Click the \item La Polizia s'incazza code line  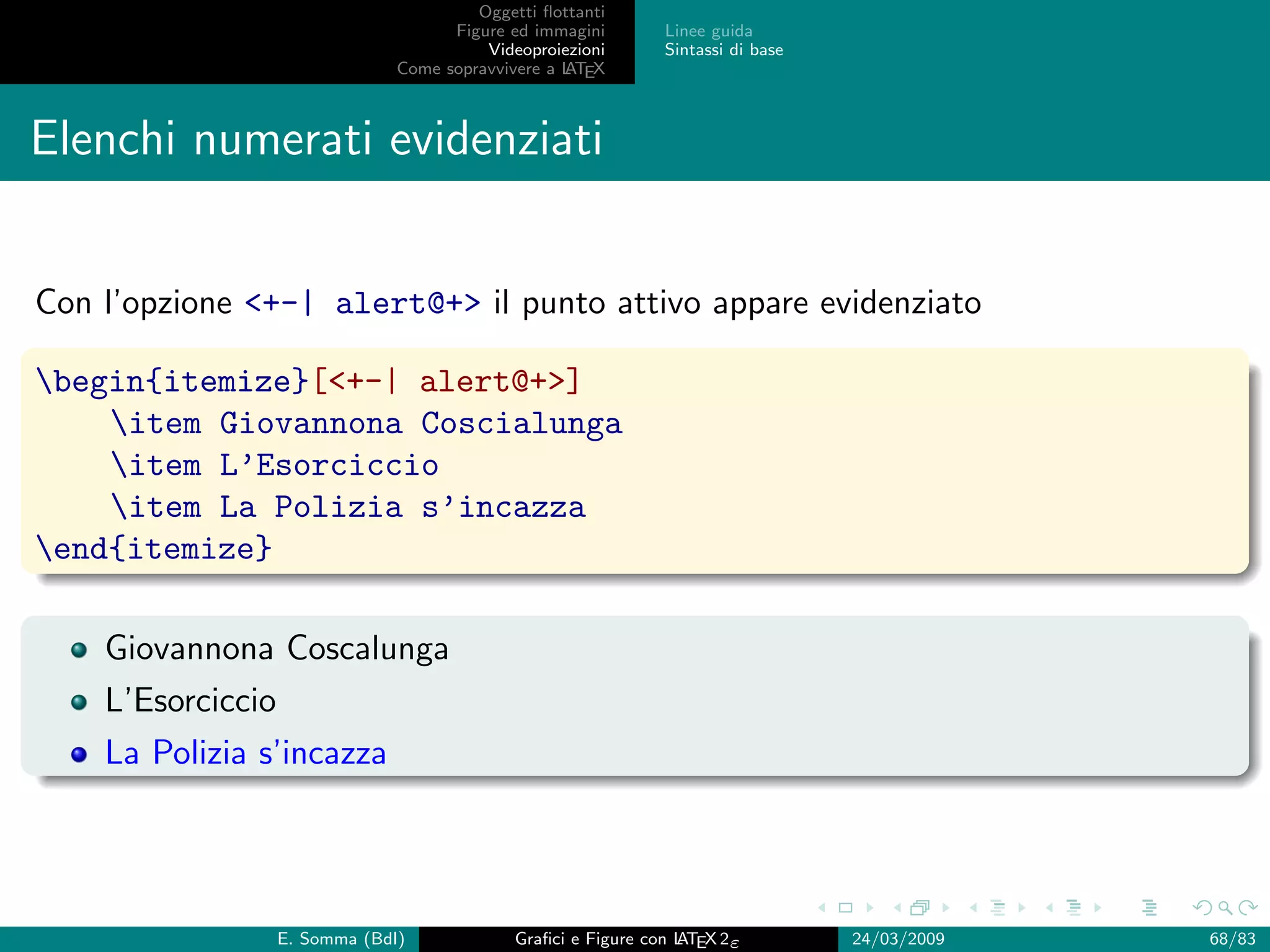(348, 507)
